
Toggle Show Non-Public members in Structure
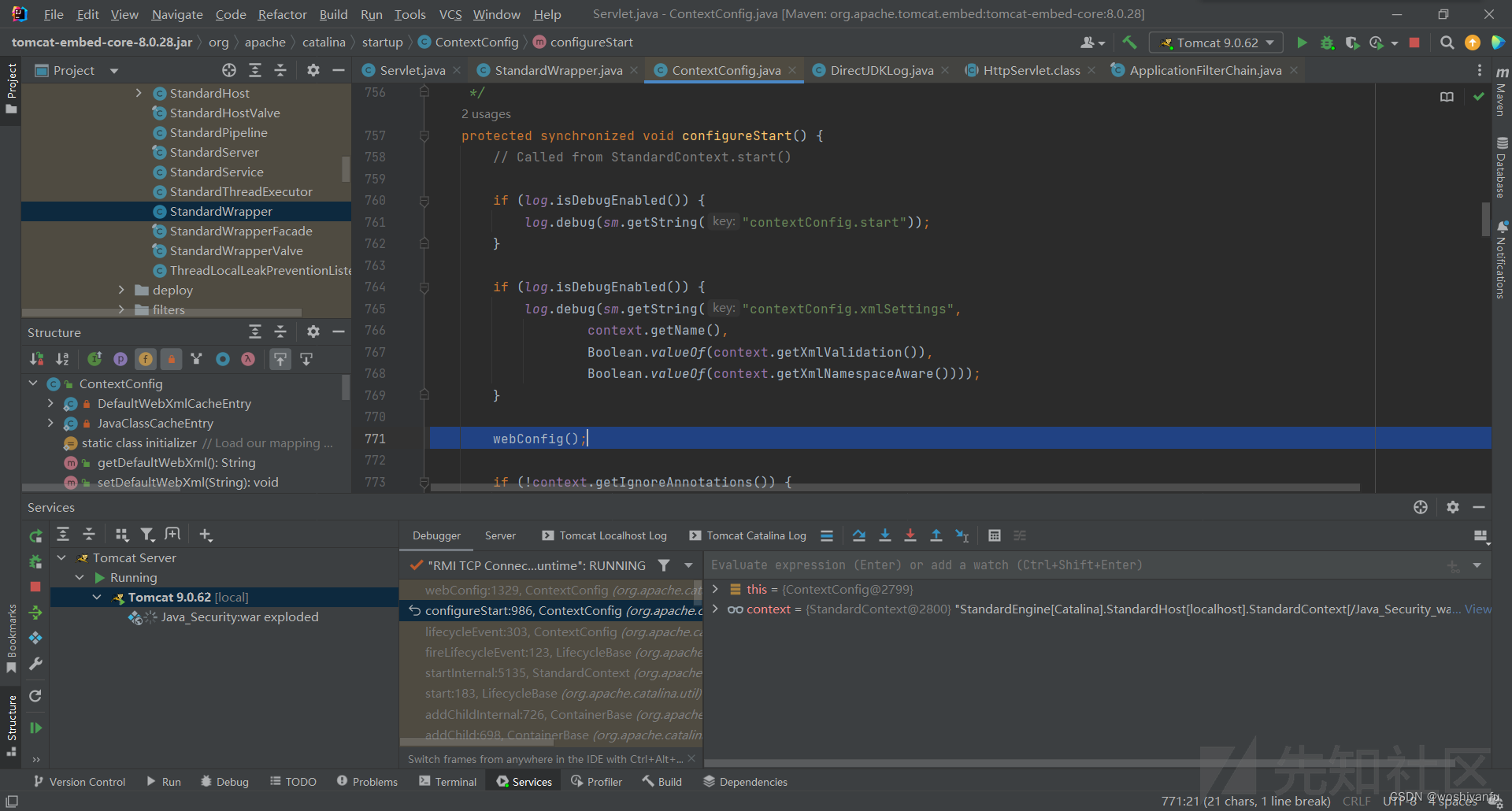[x=171, y=359]
